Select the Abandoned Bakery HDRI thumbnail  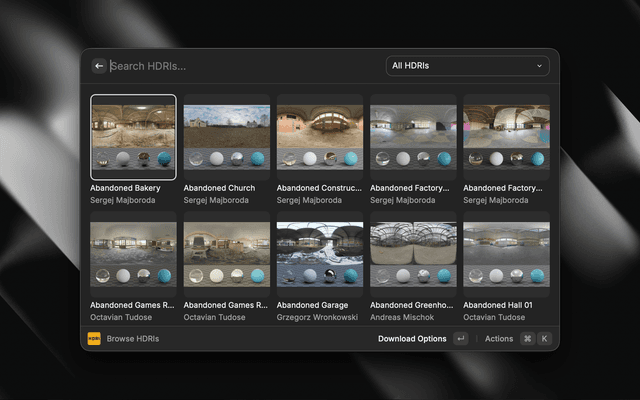coord(133,137)
